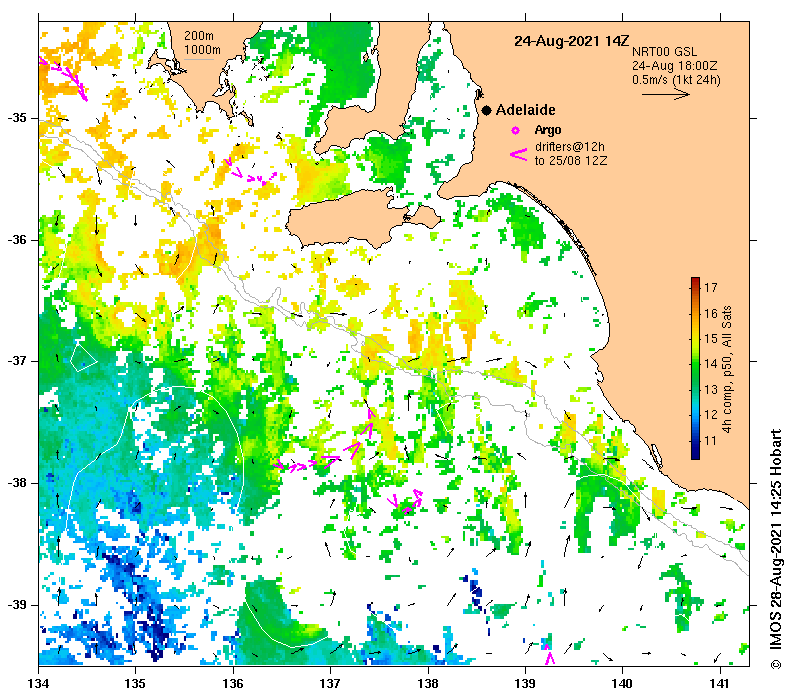791x700 pixels.
Task: Click the 'Adelaide' city label
Action: (526, 110)
